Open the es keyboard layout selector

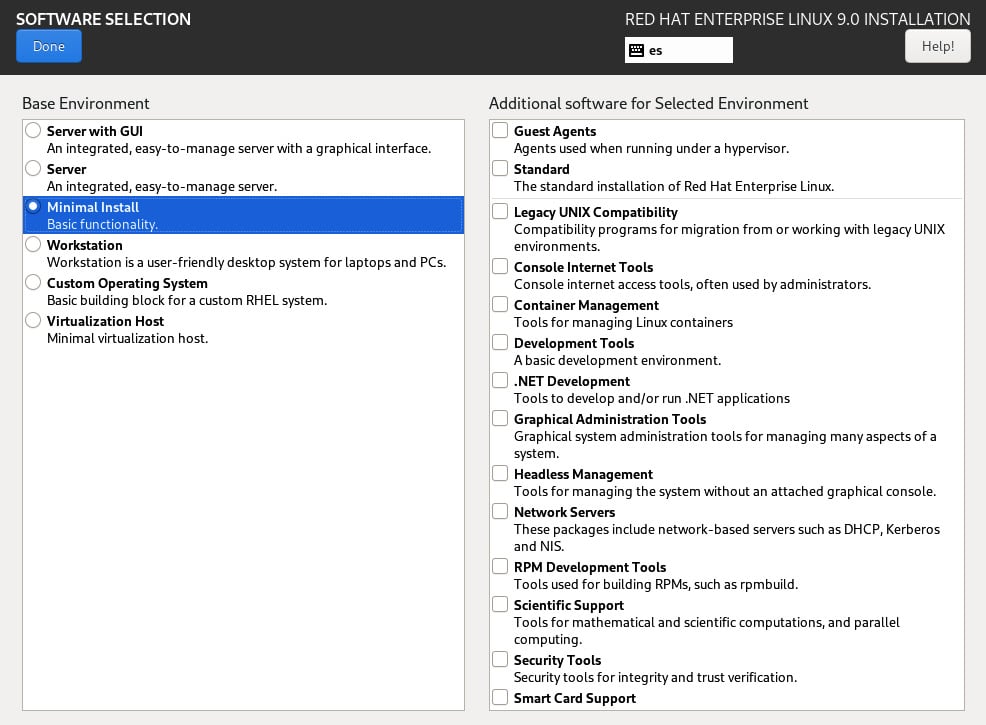click(679, 50)
